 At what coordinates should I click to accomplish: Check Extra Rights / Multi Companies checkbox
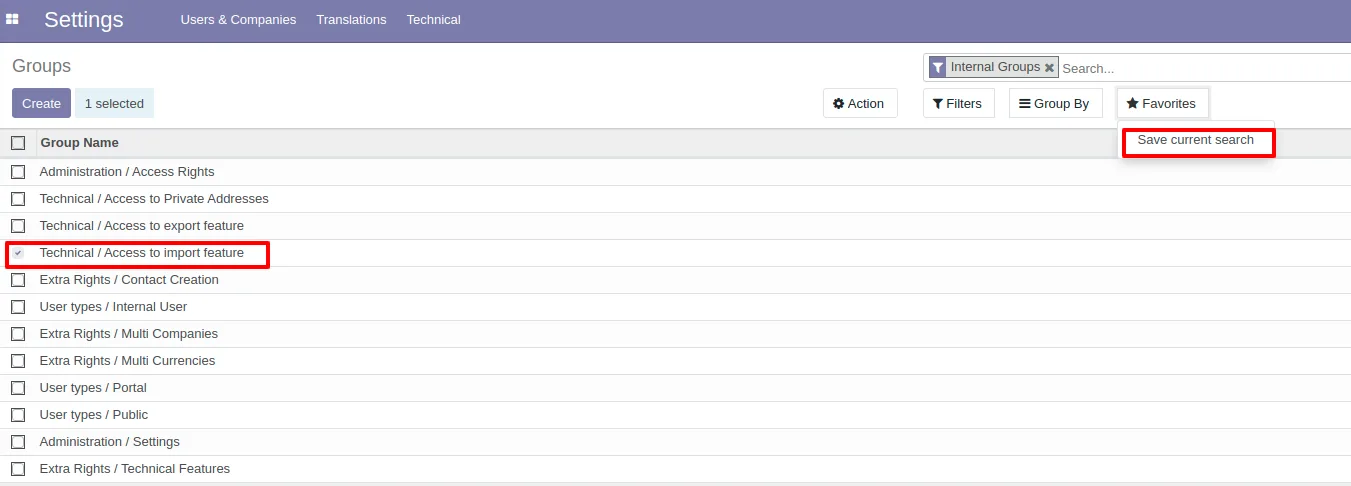coord(18,334)
